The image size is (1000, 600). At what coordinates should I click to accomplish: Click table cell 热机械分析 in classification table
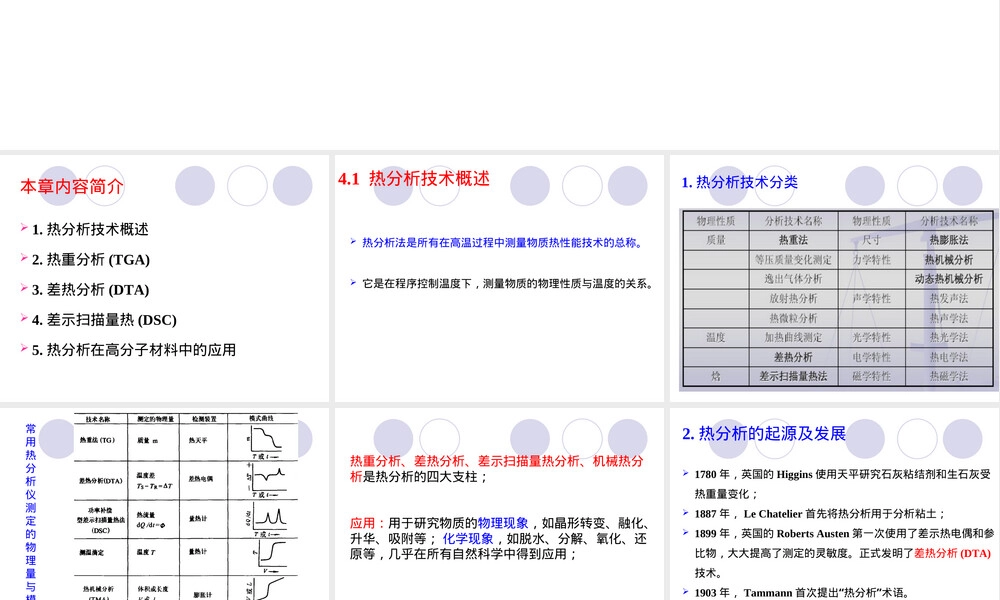[x=949, y=260]
